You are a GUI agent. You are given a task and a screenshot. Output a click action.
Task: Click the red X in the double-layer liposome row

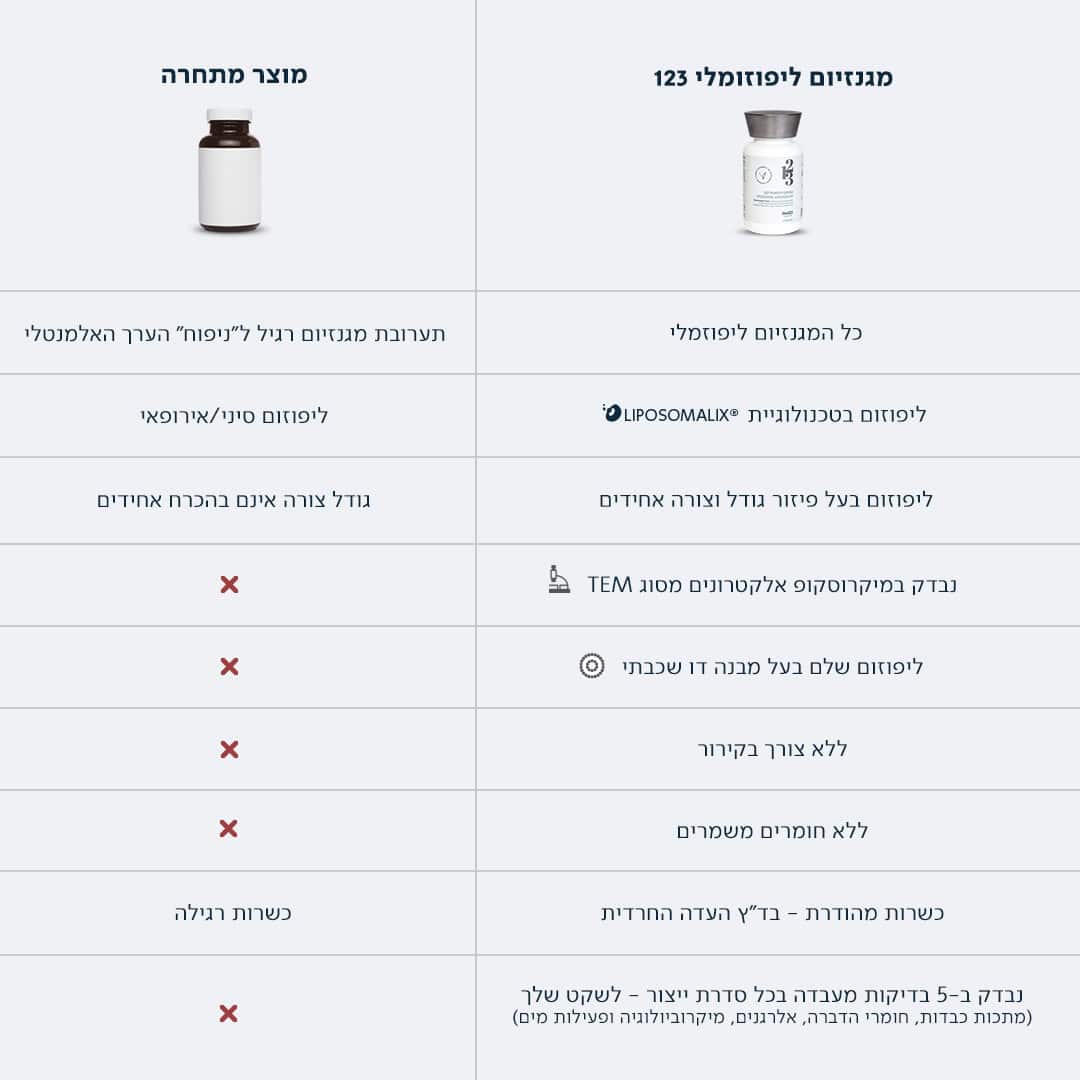(x=229, y=666)
